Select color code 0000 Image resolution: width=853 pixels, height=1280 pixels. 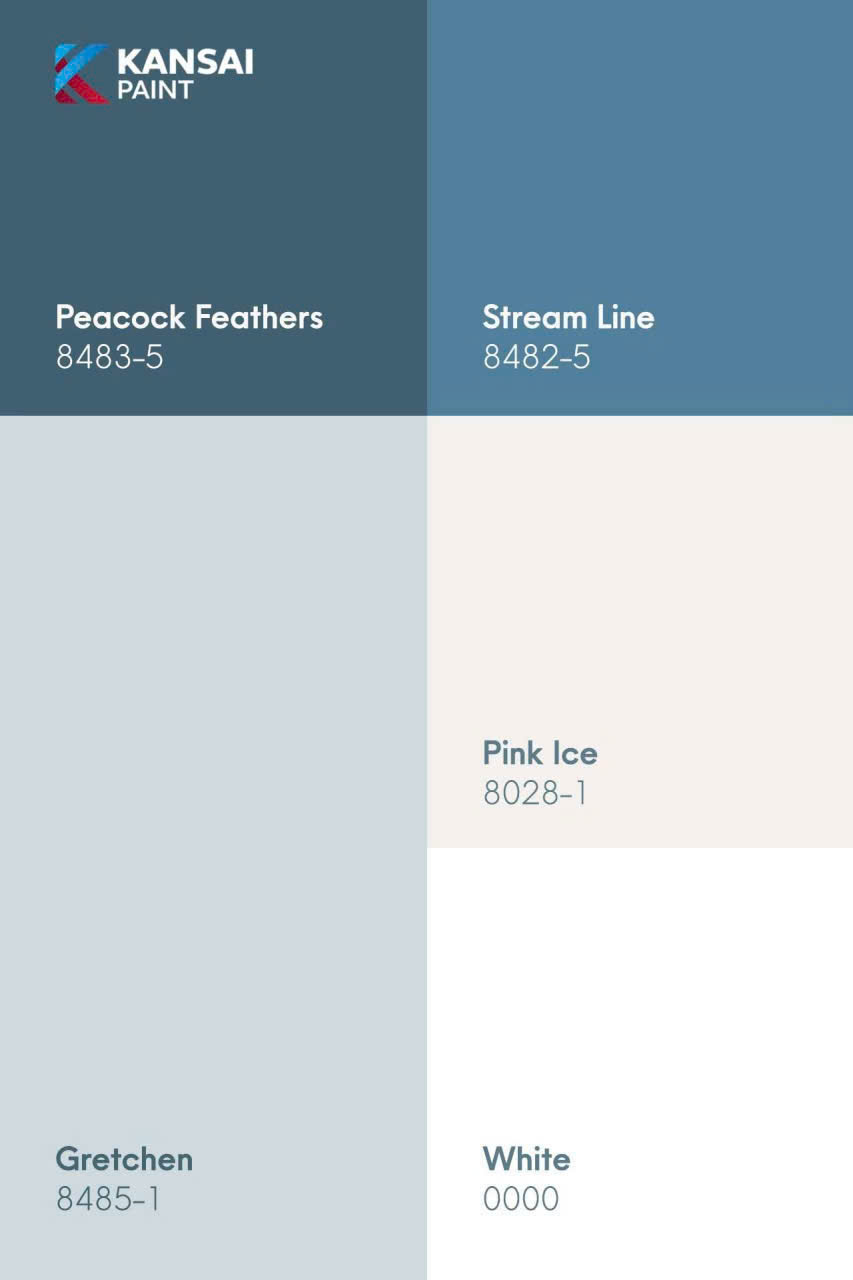[520, 1199]
